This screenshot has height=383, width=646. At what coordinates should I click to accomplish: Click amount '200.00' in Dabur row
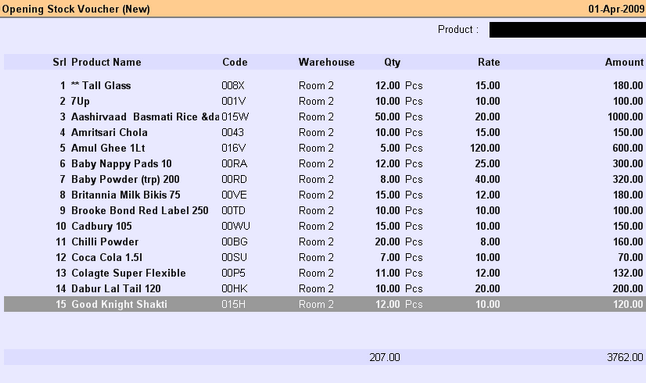(627, 289)
